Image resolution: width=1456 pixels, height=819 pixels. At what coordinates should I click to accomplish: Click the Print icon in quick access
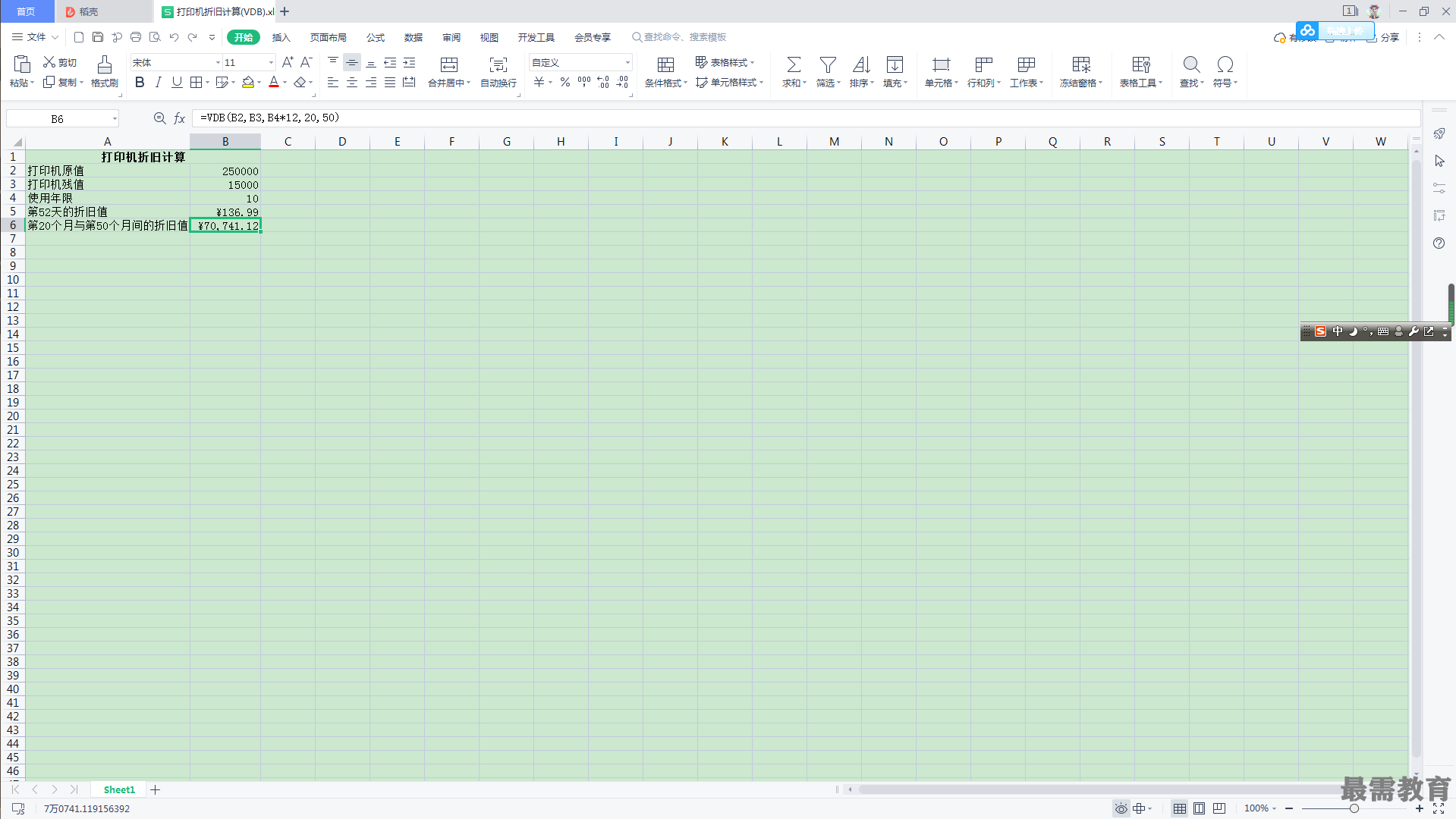[136, 37]
